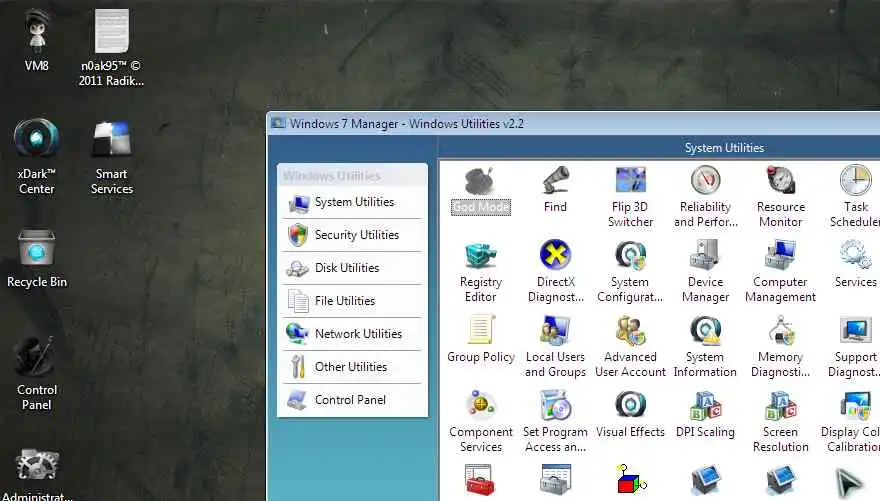
Task: Open Component Services
Action: (x=480, y=422)
